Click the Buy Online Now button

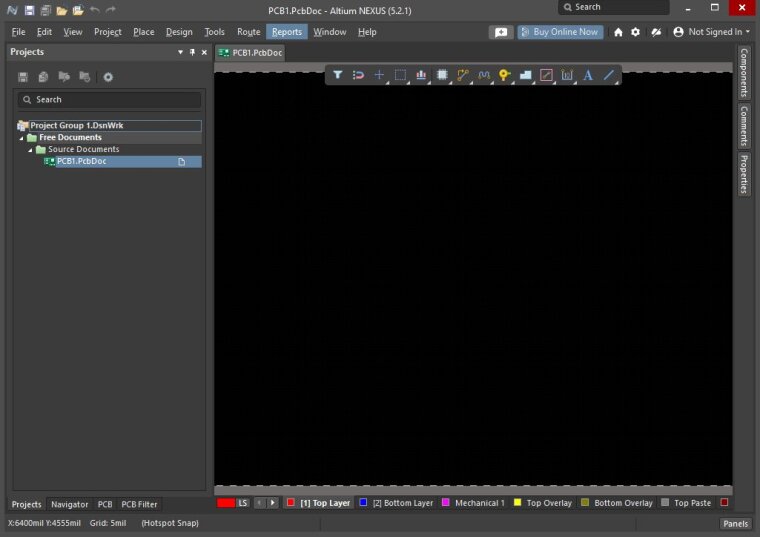tap(560, 32)
